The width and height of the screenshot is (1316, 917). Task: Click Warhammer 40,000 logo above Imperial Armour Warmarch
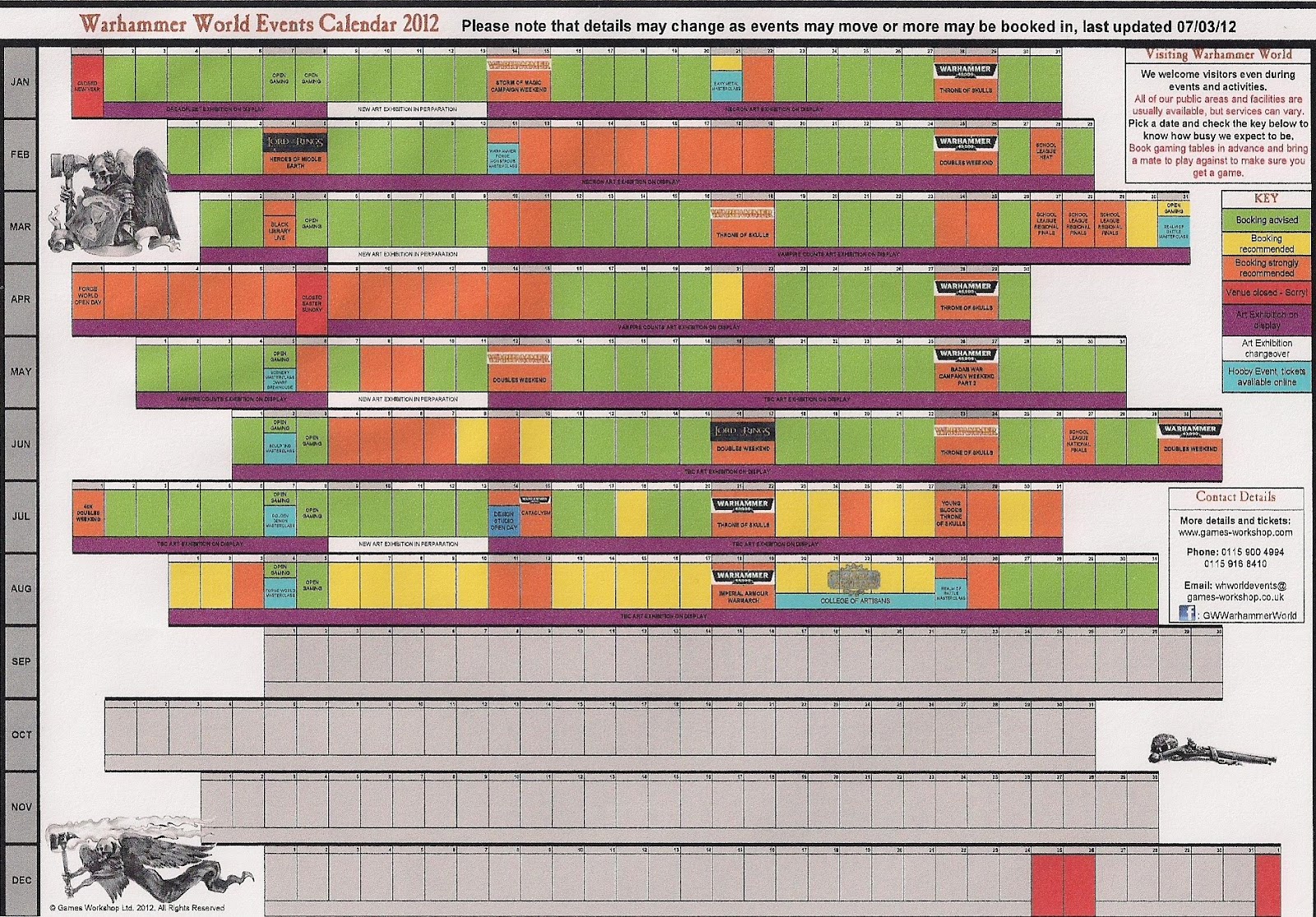coord(743,577)
